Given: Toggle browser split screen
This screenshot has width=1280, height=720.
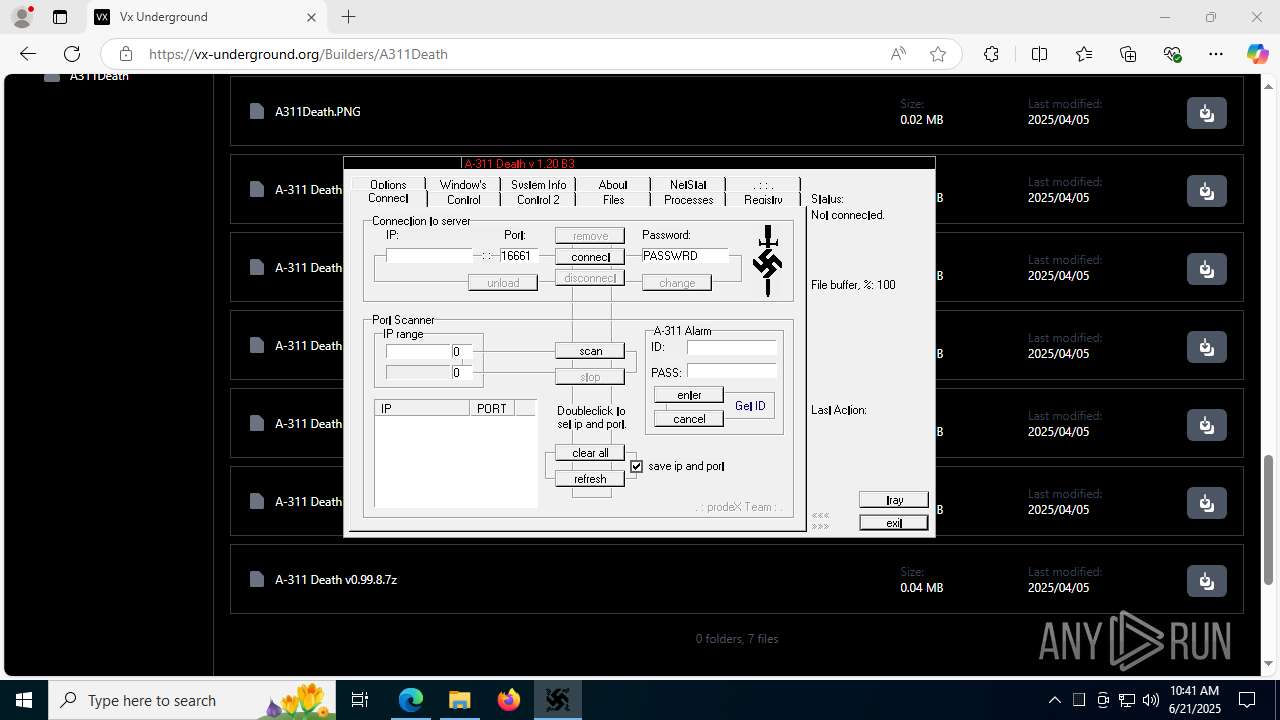Looking at the screenshot, I should (1039, 54).
